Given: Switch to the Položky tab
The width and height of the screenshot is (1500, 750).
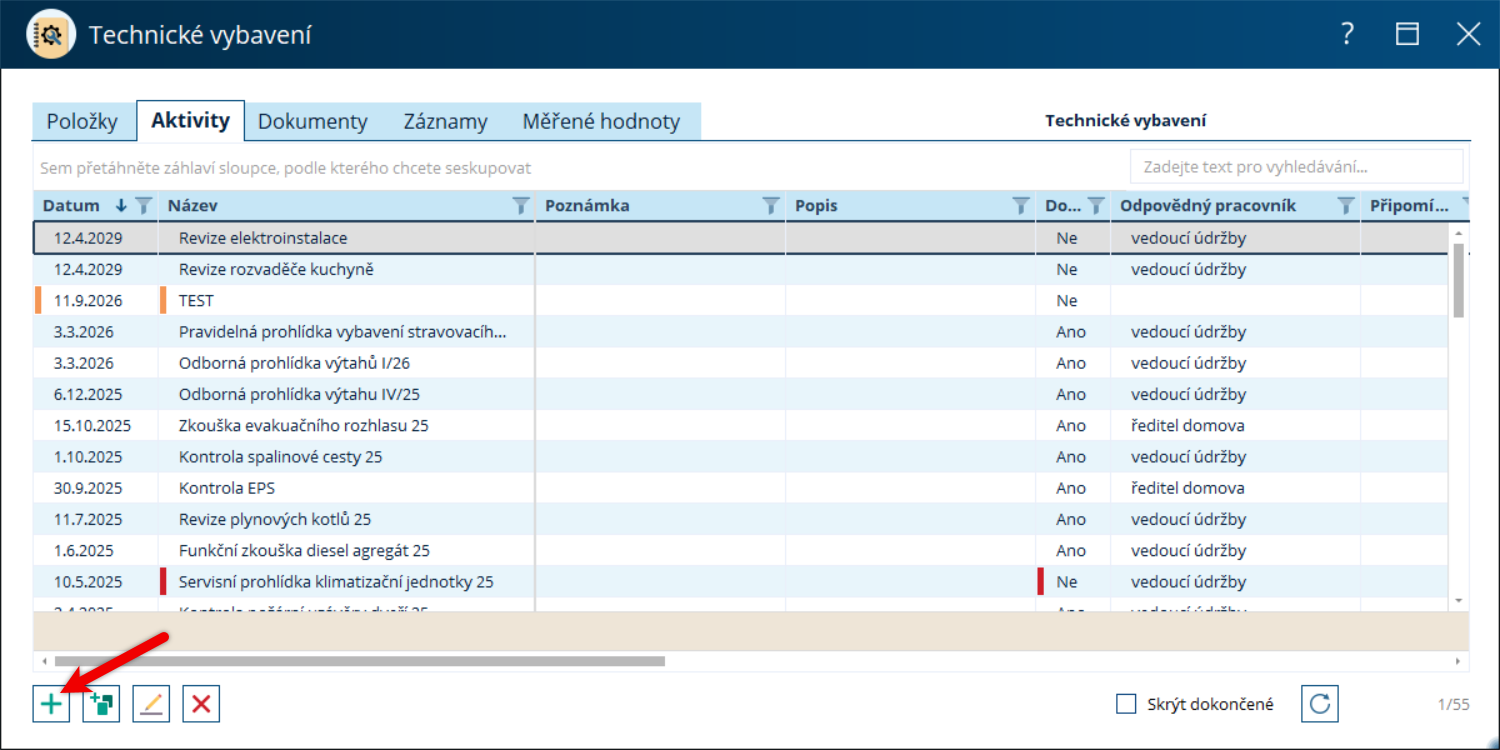Looking at the screenshot, I should (83, 122).
